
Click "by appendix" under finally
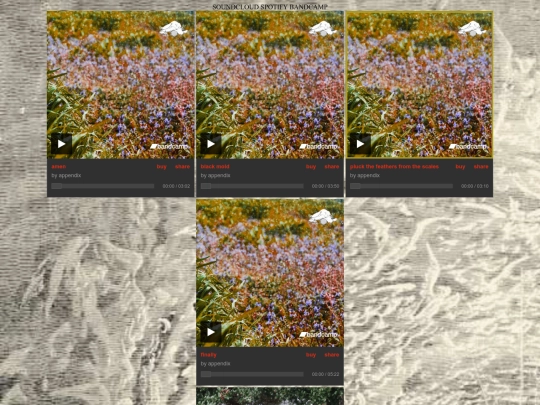216,364
